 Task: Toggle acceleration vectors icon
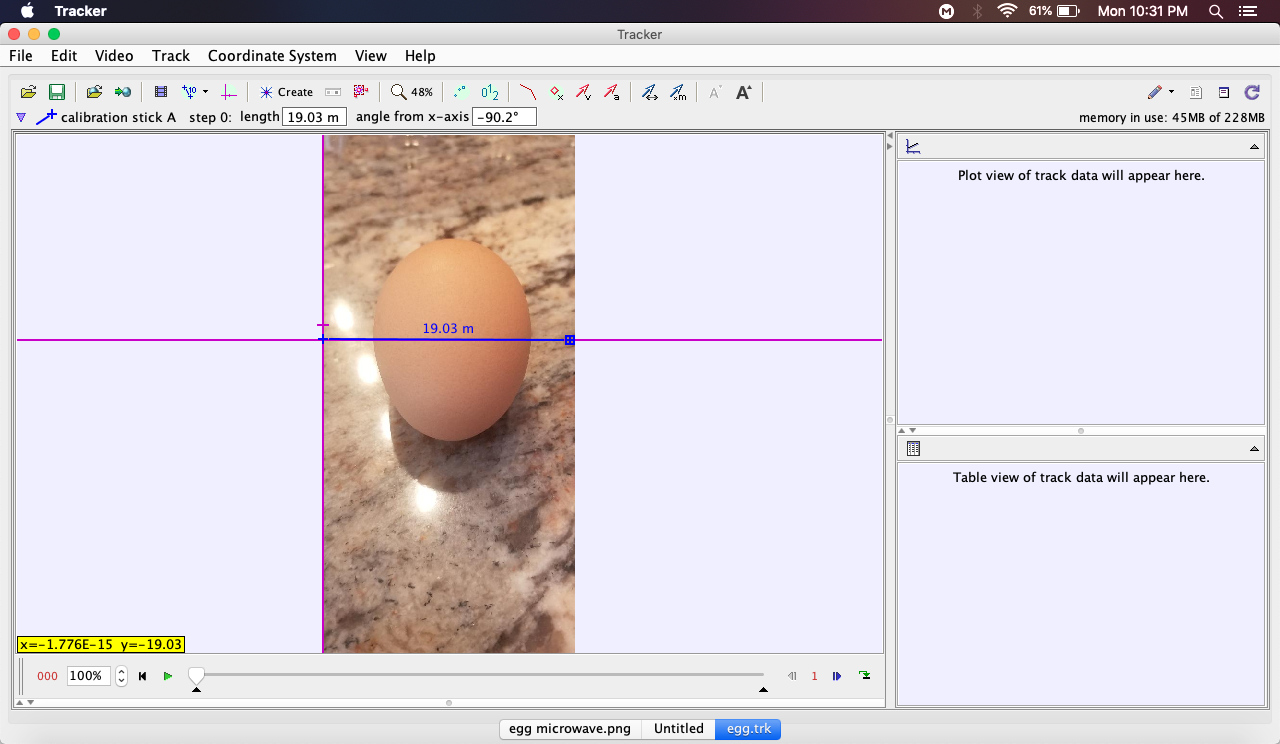[x=612, y=92]
